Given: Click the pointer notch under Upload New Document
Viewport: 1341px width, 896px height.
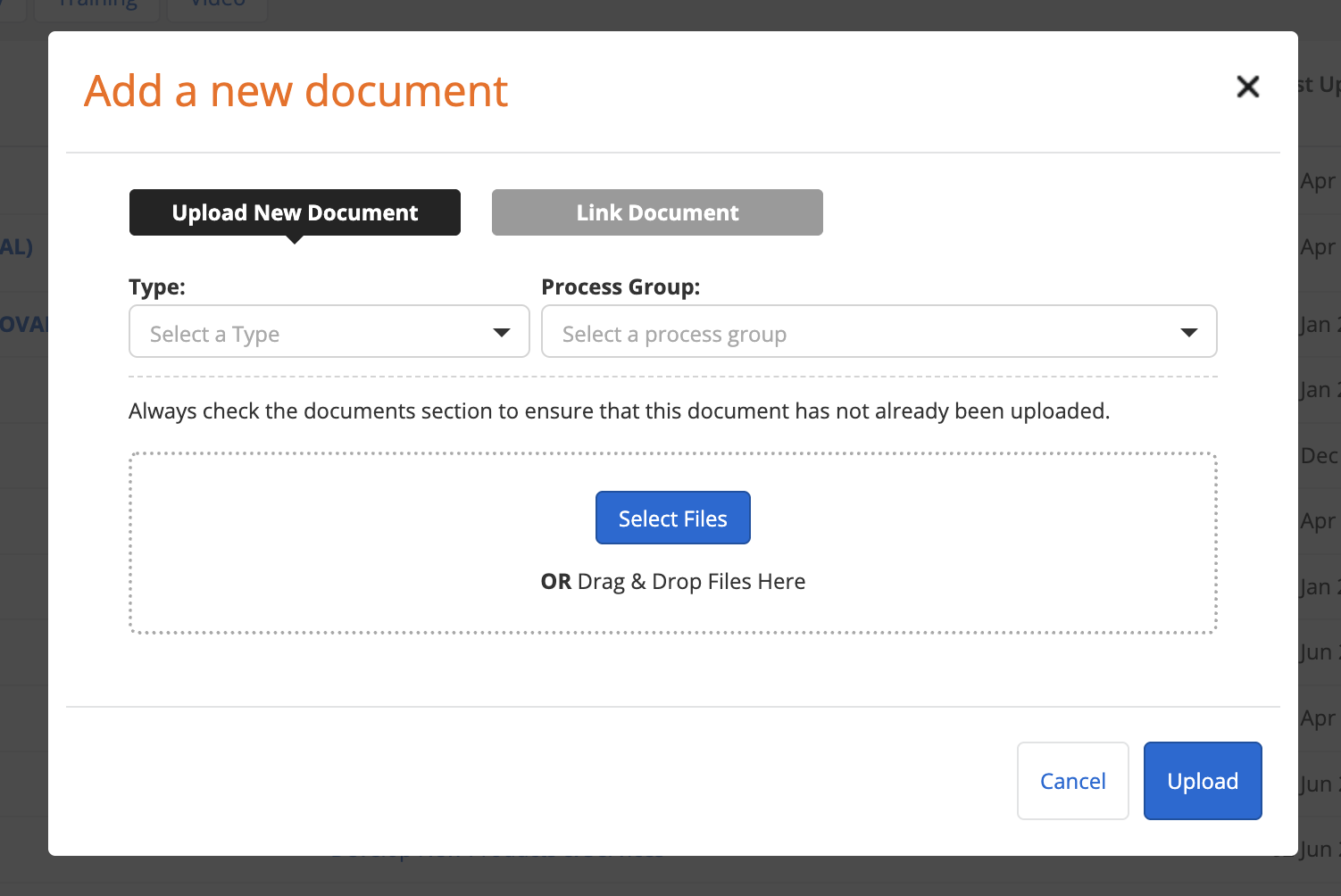Looking at the screenshot, I should coord(295,239).
